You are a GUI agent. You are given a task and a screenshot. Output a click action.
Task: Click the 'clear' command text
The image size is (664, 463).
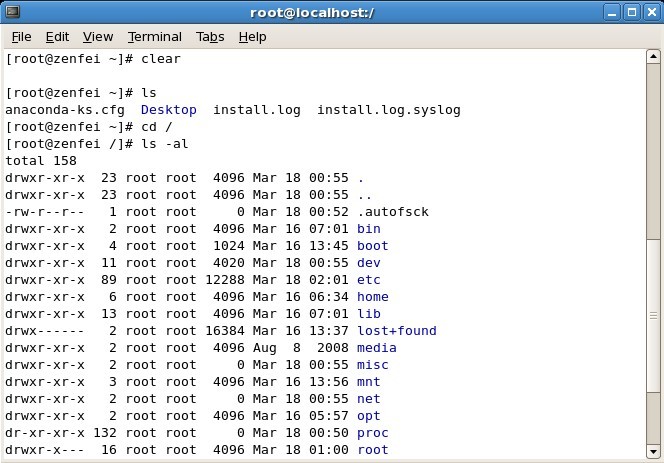161,58
